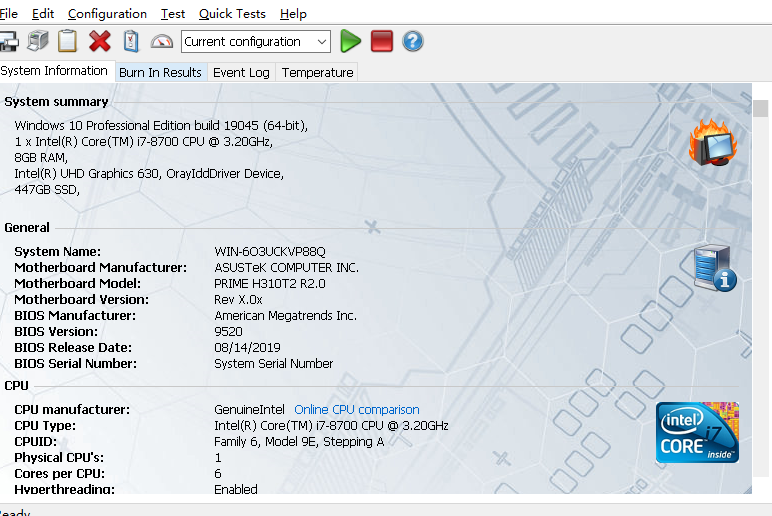This screenshot has width=772, height=516.
Task: Click the clipboard copy toolbar icon
Action: coord(67,41)
